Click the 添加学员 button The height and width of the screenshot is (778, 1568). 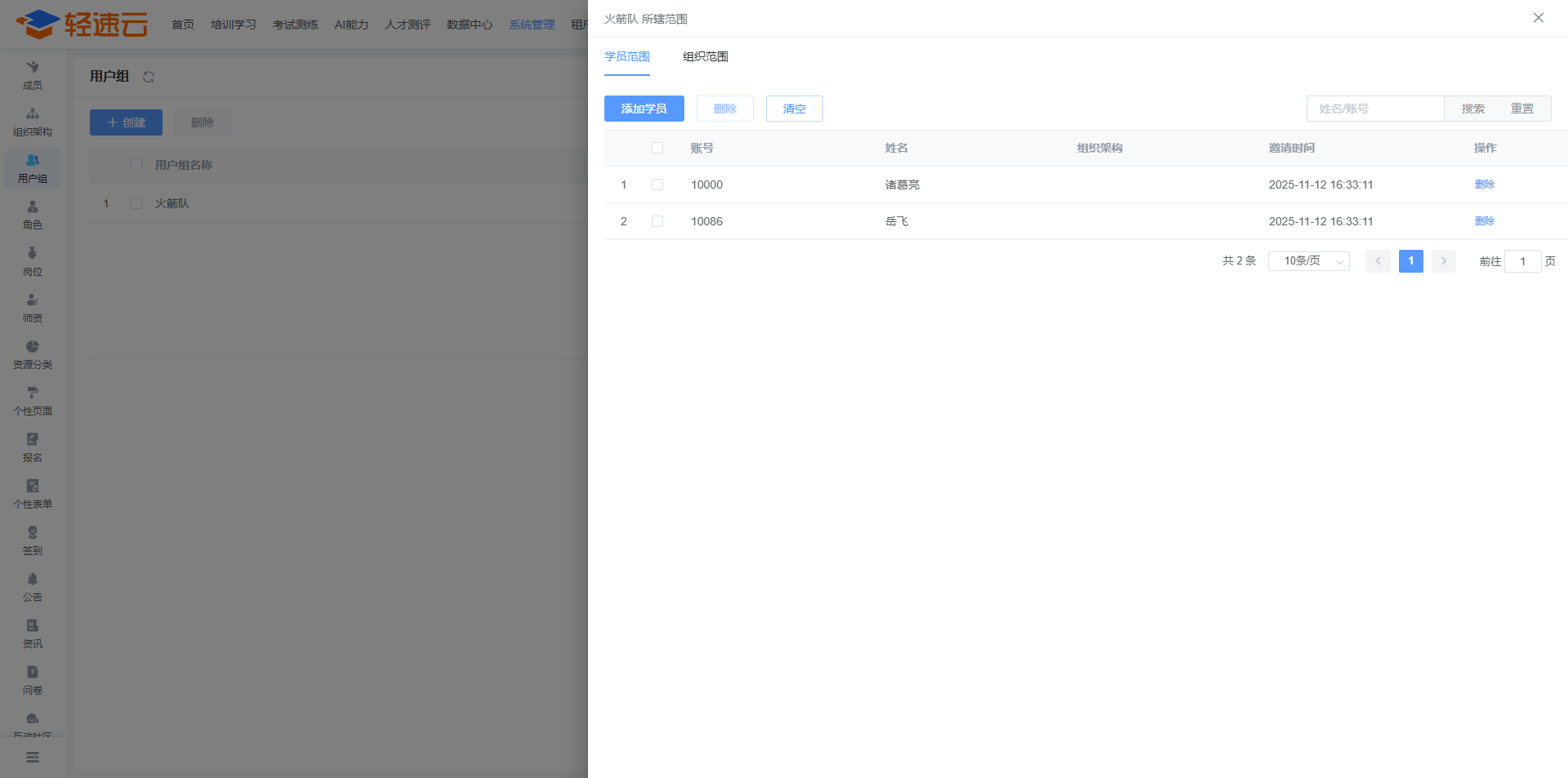pyautogui.click(x=644, y=109)
